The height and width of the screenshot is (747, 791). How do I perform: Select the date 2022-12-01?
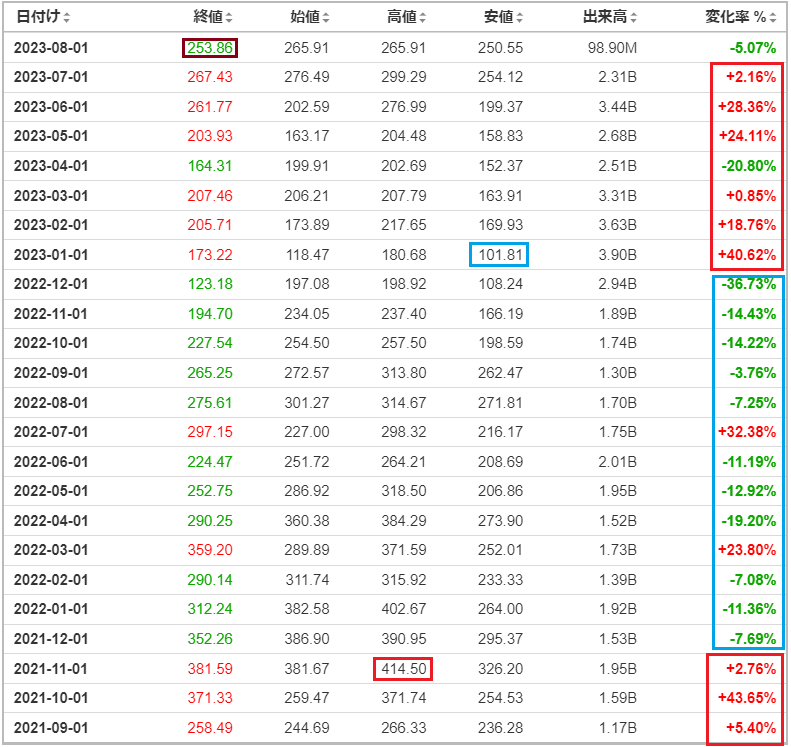pos(51,284)
